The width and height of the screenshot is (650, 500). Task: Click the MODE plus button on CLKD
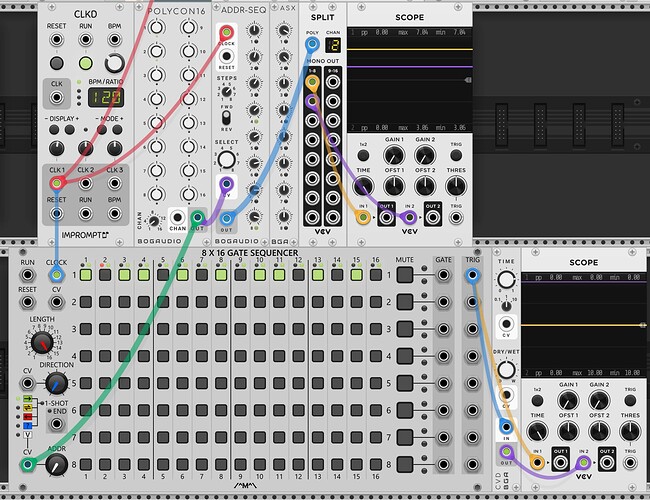117,130
